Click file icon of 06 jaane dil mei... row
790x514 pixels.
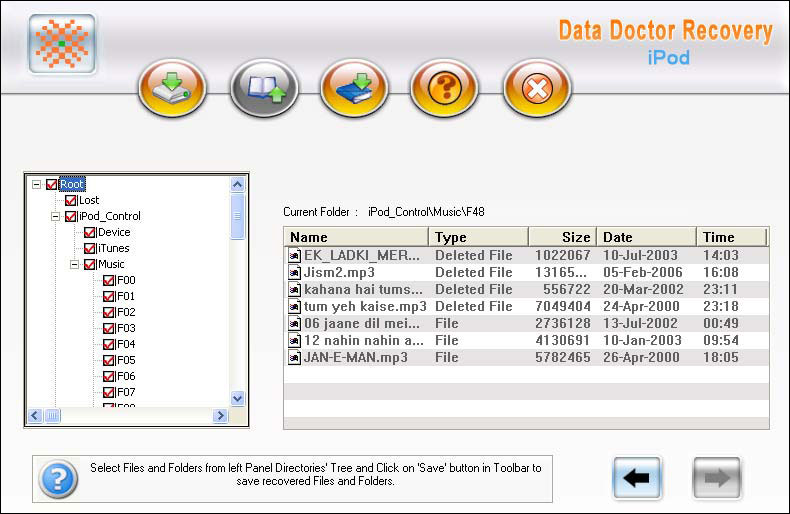click(x=294, y=324)
